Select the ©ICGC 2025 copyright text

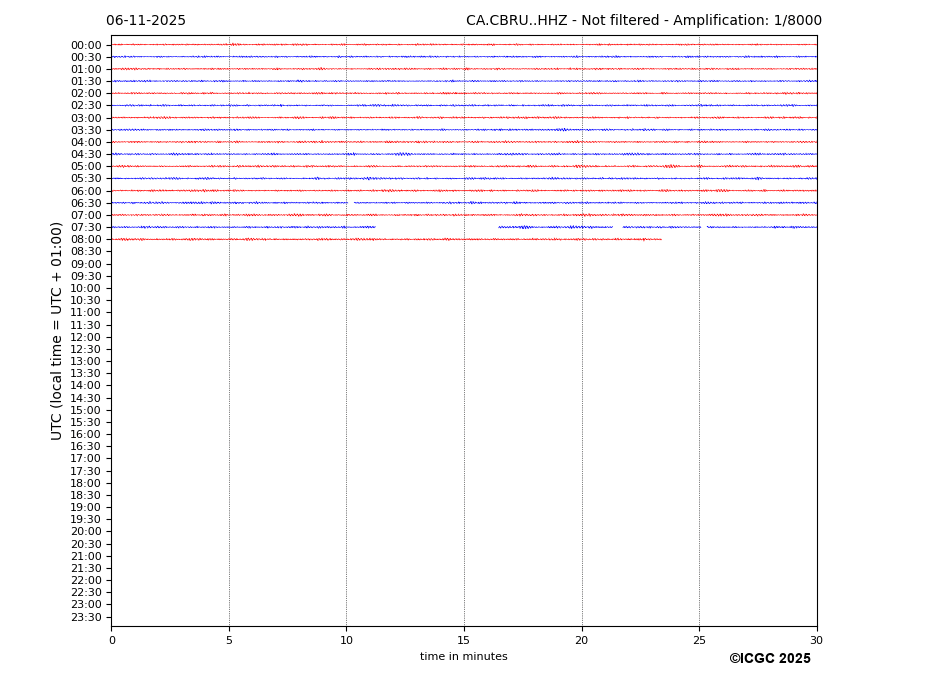pos(769,659)
